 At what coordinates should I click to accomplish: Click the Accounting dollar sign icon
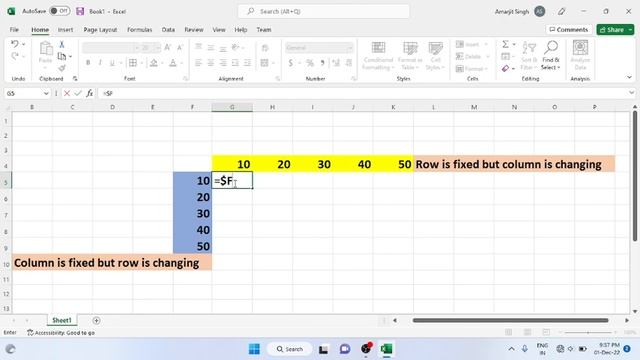[291, 63]
